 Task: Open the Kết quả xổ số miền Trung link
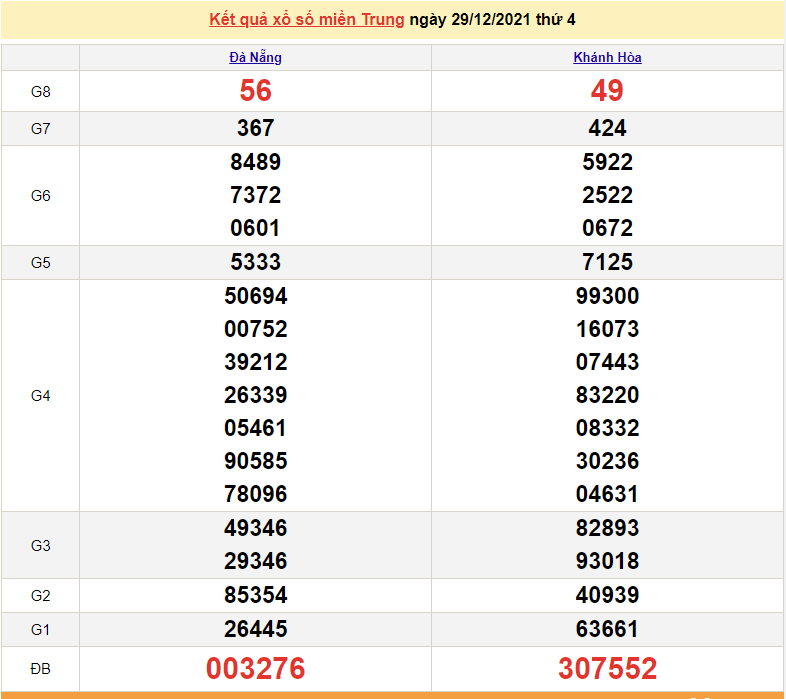307,20
